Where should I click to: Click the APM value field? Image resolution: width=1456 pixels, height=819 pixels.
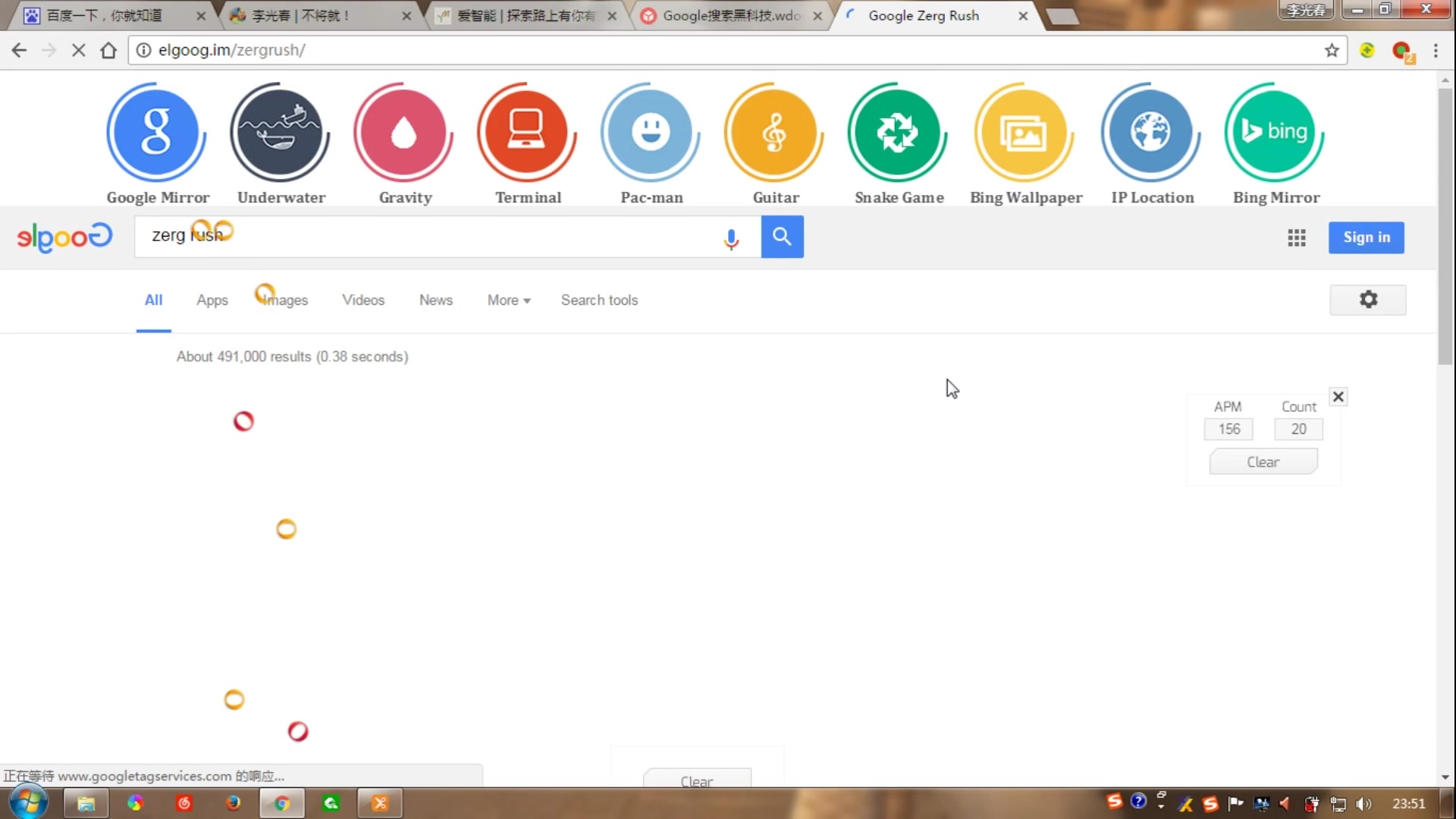coord(1228,429)
